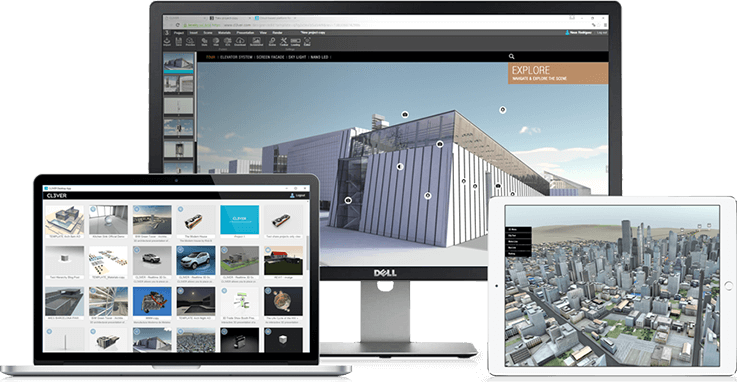Click the Import icon in monitor toolbar

pyautogui.click(x=167, y=41)
